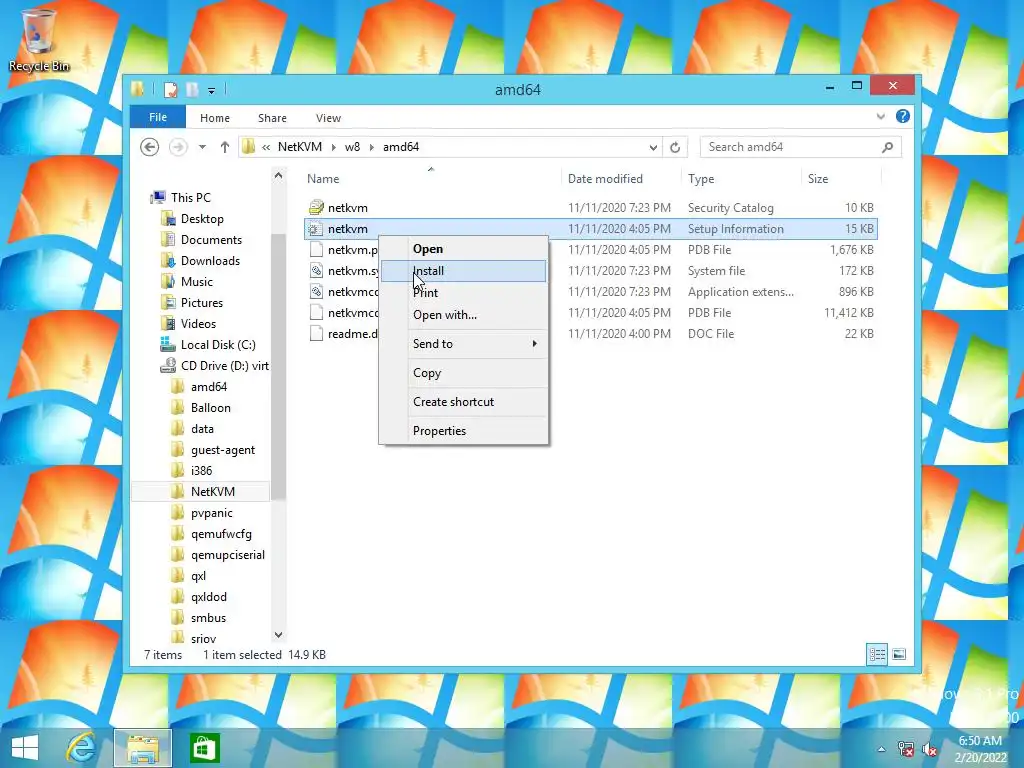This screenshot has width=1024, height=768.
Task: Switch to Large icons view layout icon
Action: coord(899,654)
